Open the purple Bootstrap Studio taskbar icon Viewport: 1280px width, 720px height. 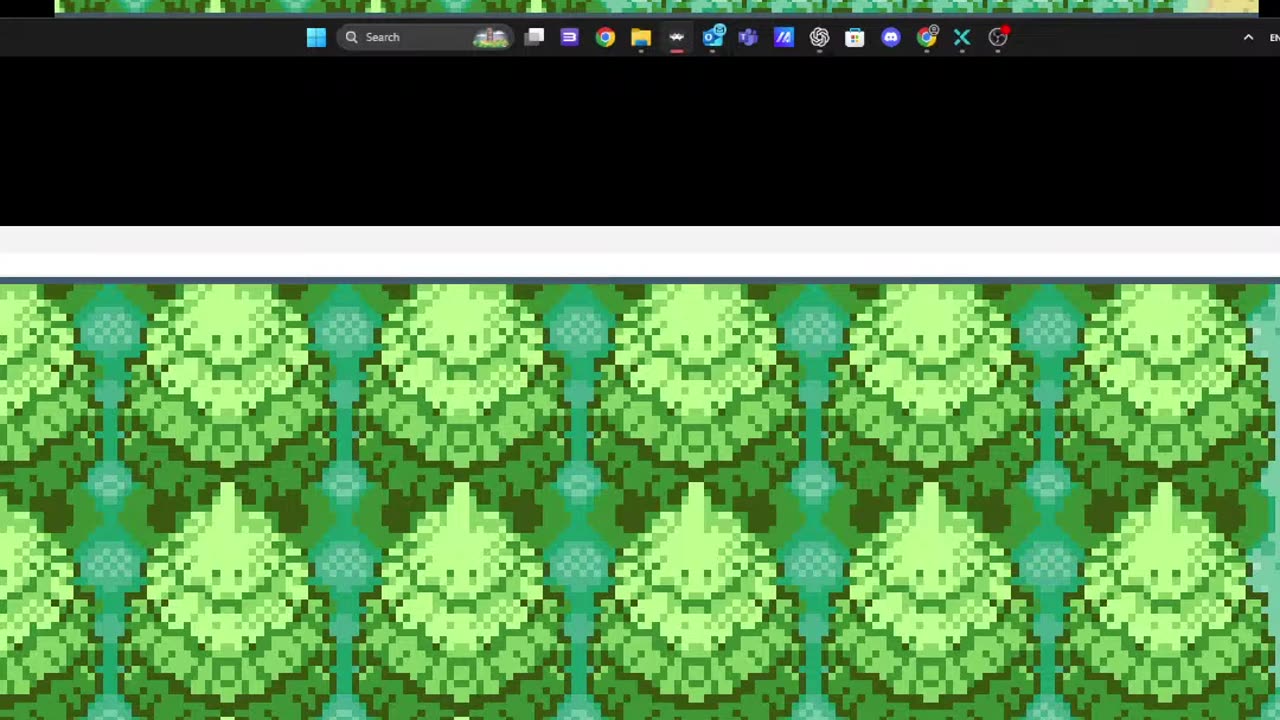coord(569,37)
